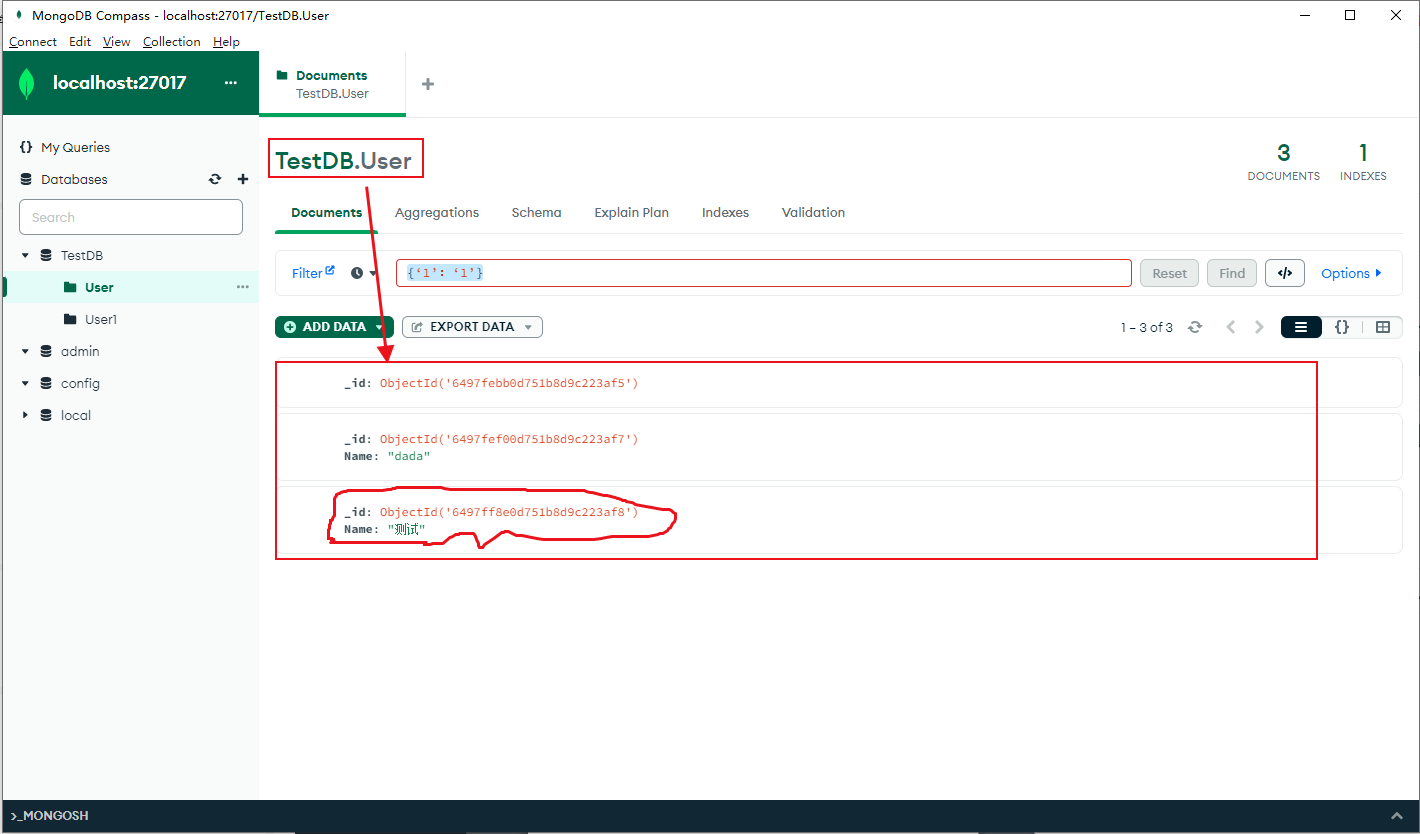This screenshot has width=1420, height=834.
Task: Click the filter query input field
Action: pos(764,273)
